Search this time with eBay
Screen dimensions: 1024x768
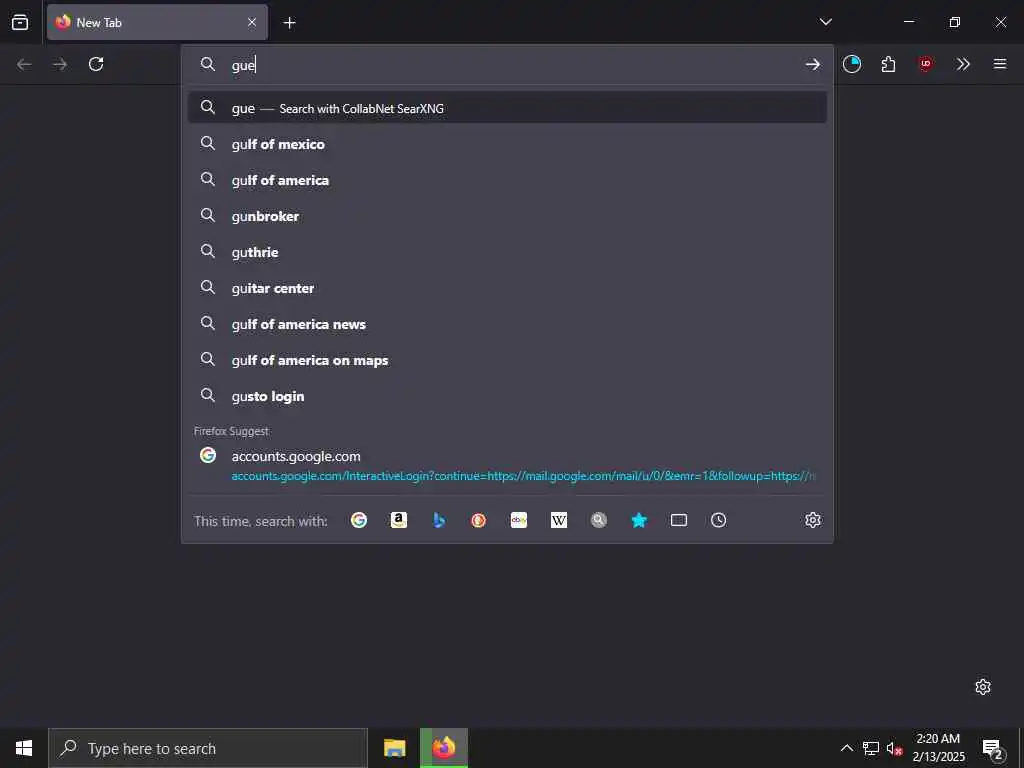[519, 520]
